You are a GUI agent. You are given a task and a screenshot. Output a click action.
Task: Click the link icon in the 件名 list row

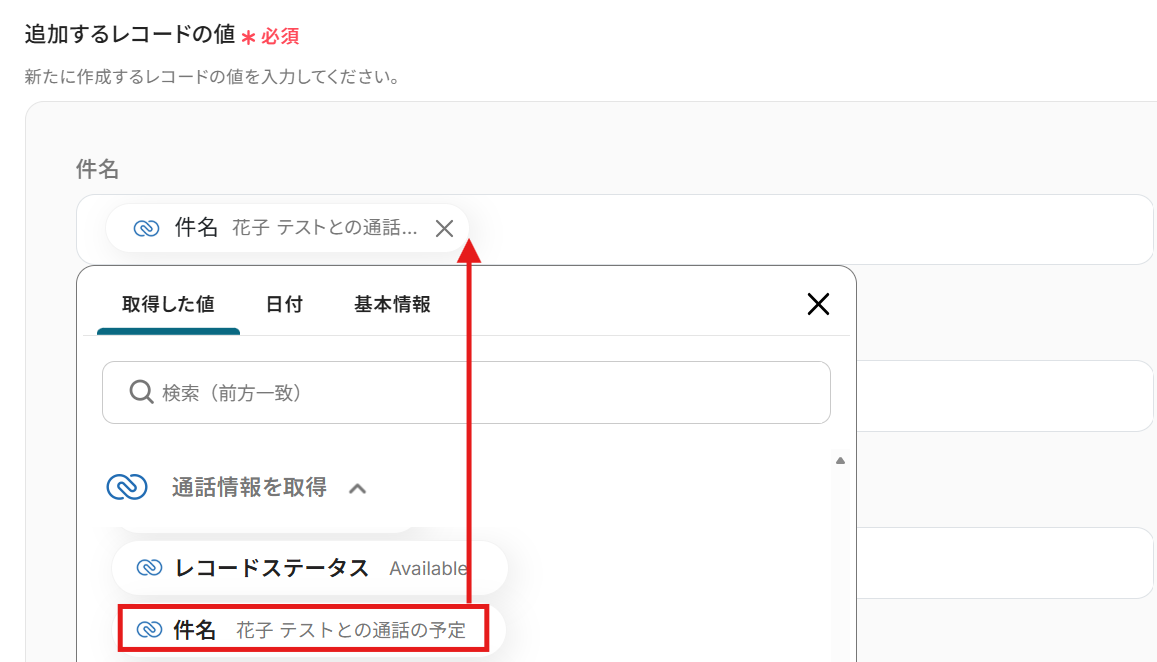pyautogui.click(x=149, y=630)
